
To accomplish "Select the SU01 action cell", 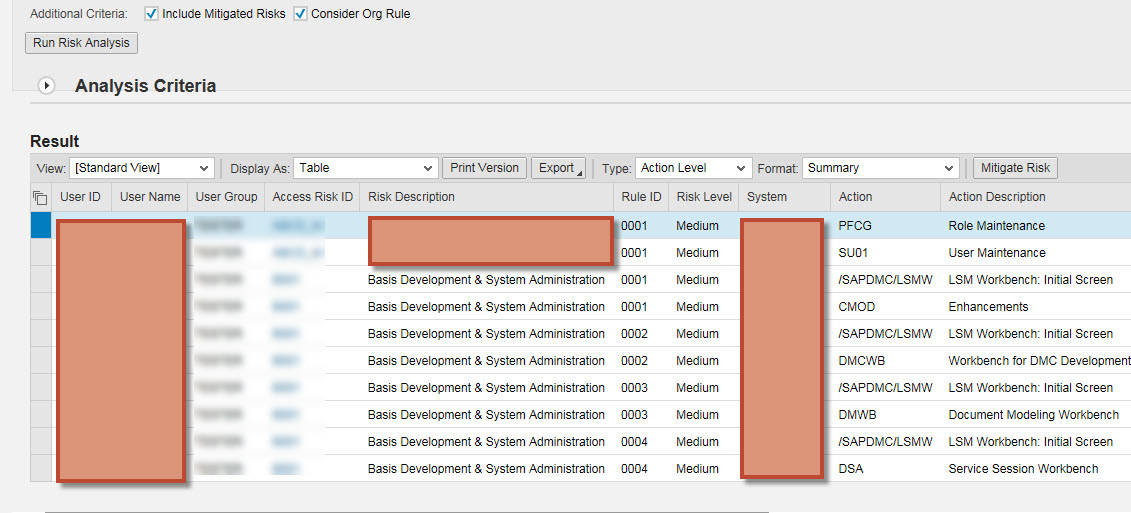I will (x=886, y=253).
